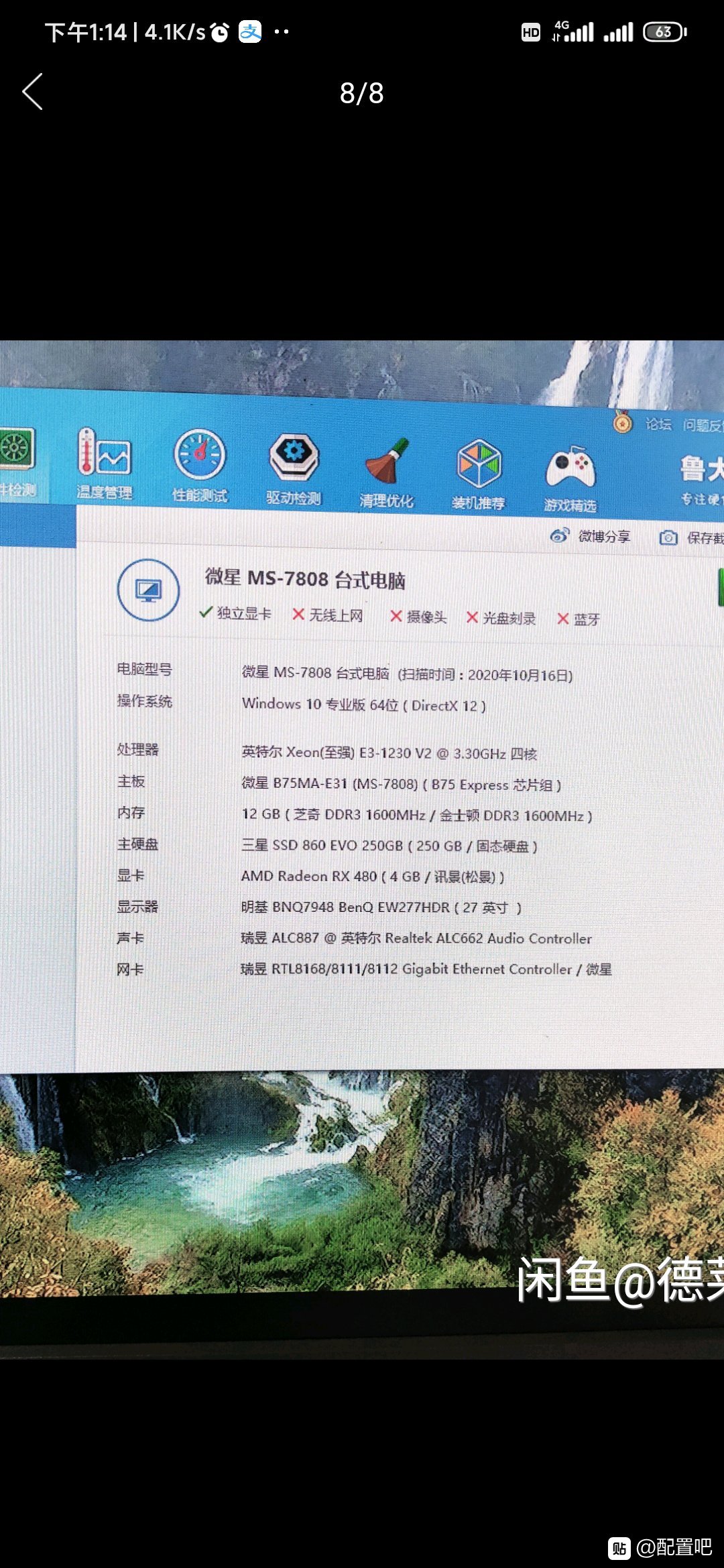
Task: Click the 光盘刻录 unavailable status
Action: (x=501, y=618)
